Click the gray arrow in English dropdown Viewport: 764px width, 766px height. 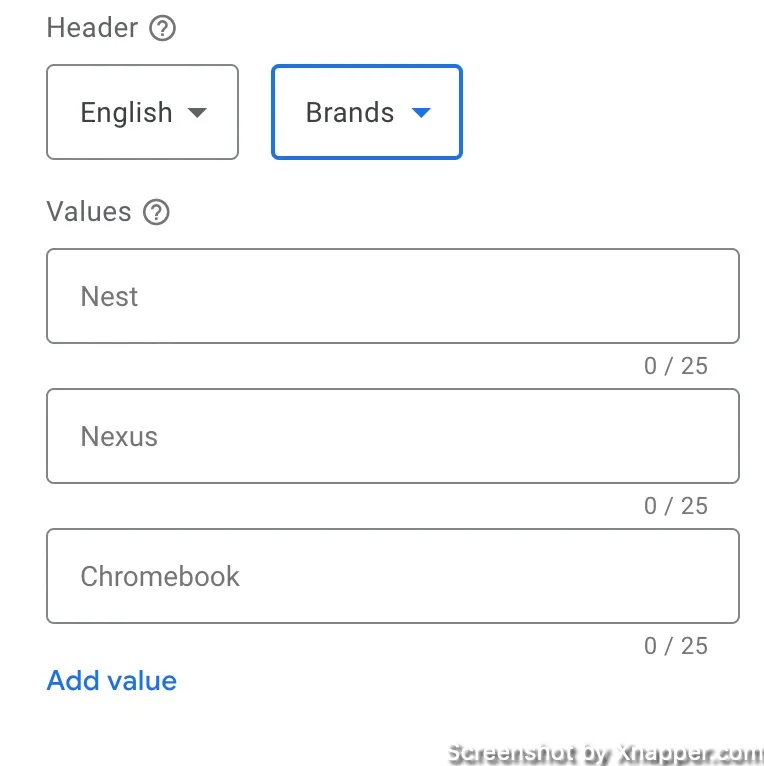[197, 113]
